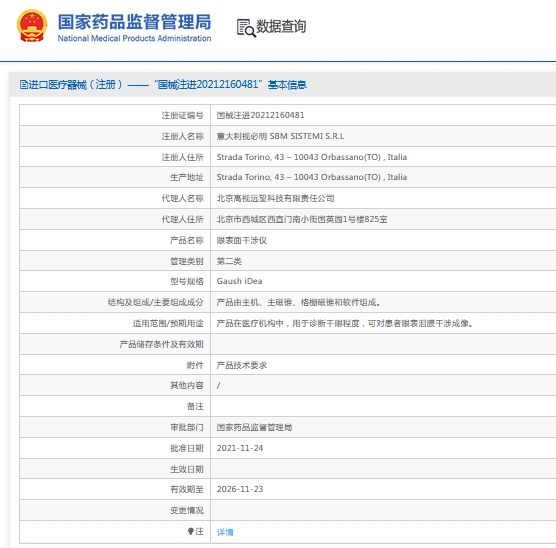Click the lightbulb icon beside 注
The image size is (556, 548).
191,531
